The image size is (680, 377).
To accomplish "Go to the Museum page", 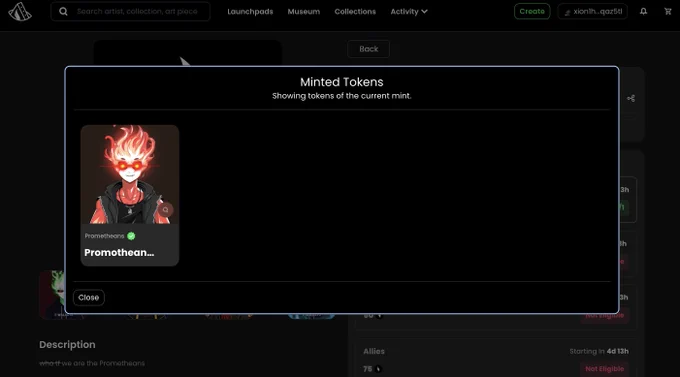I will pyautogui.click(x=304, y=12).
